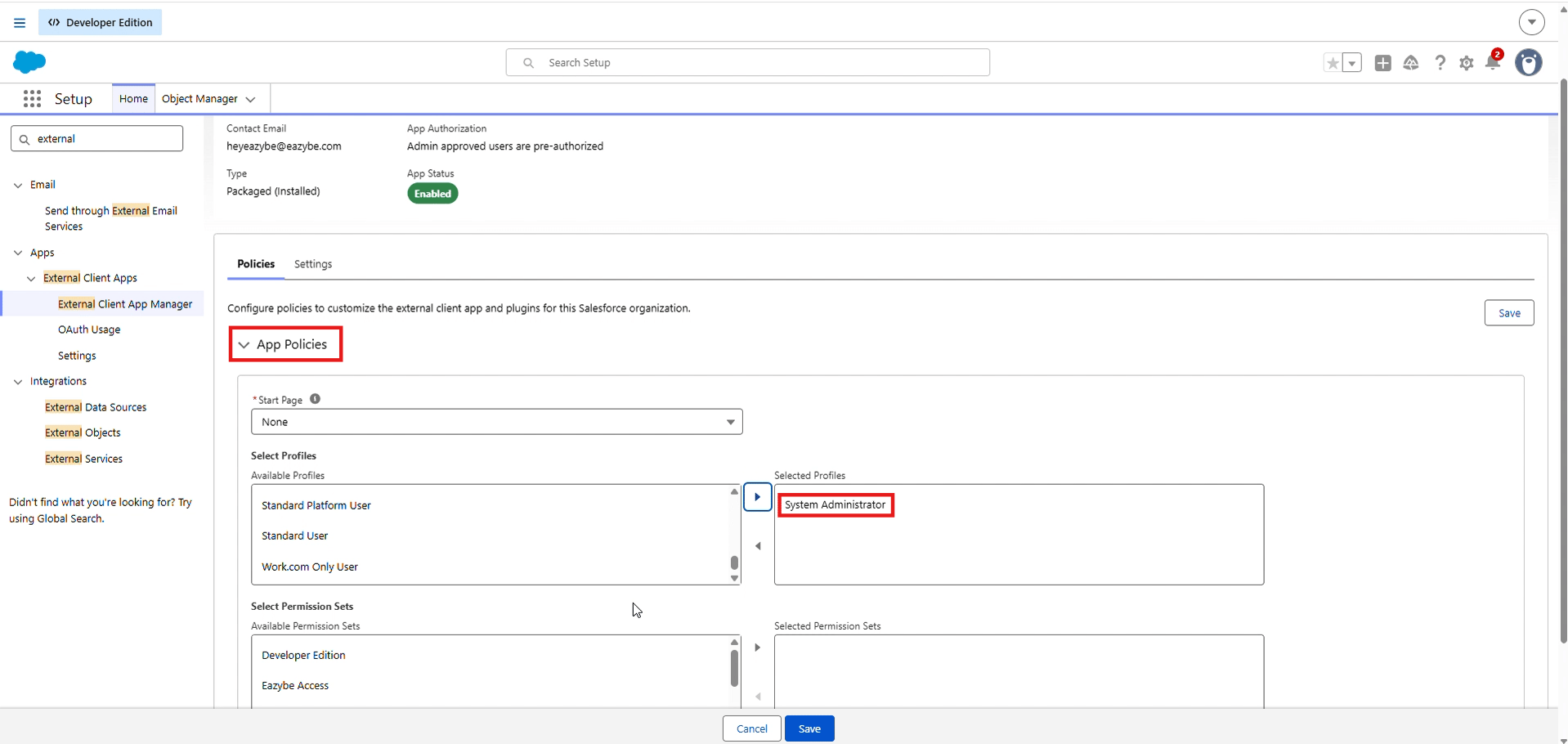Select Standard Platform User in Available Profiles

coord(316,505)
